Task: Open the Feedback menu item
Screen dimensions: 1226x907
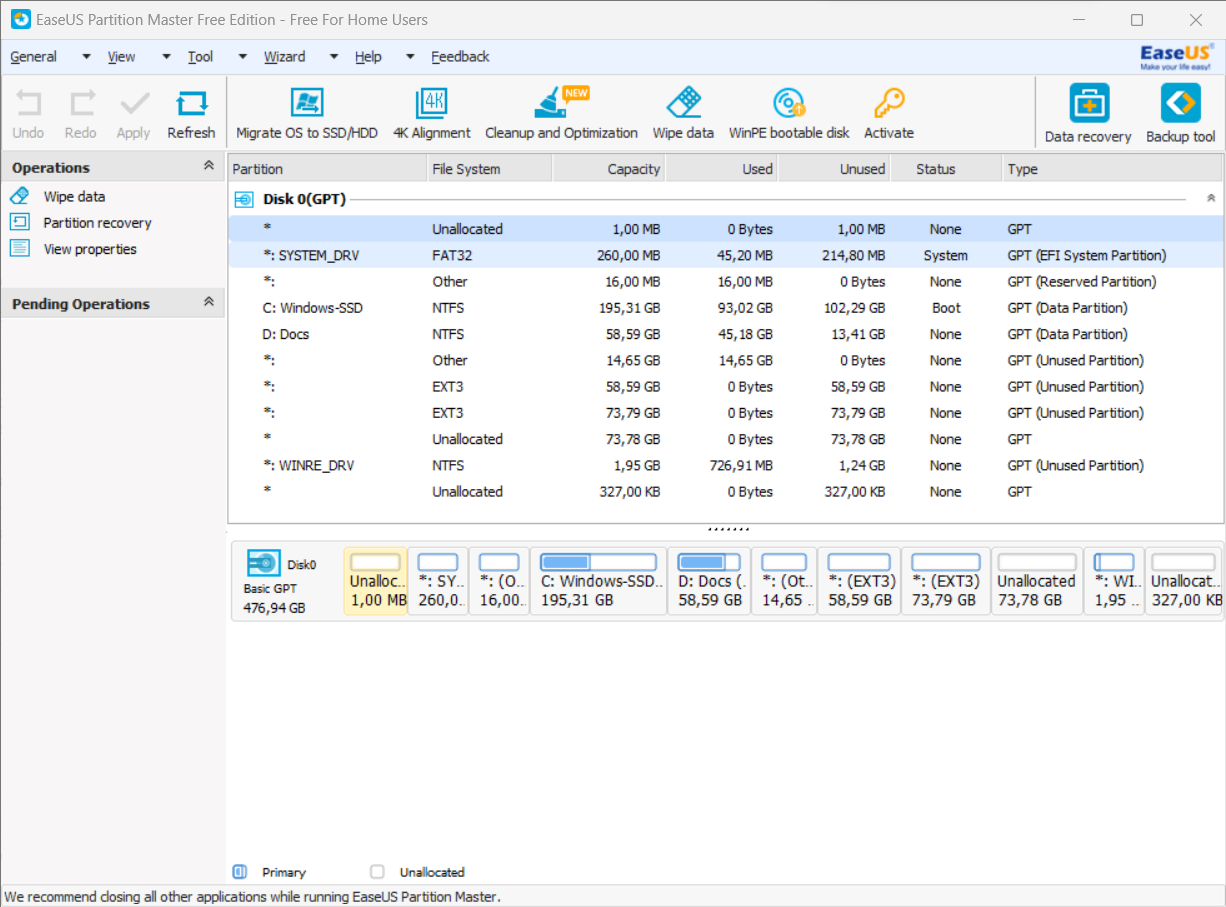Action: pos(460,57)
